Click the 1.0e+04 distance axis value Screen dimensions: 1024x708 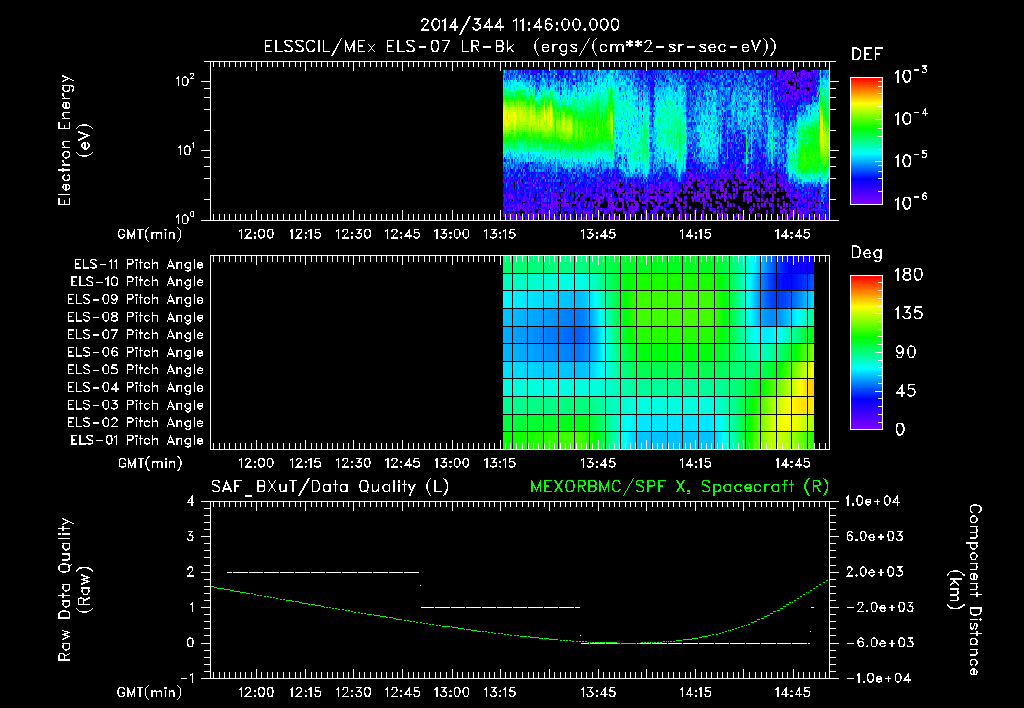point(872,501)
